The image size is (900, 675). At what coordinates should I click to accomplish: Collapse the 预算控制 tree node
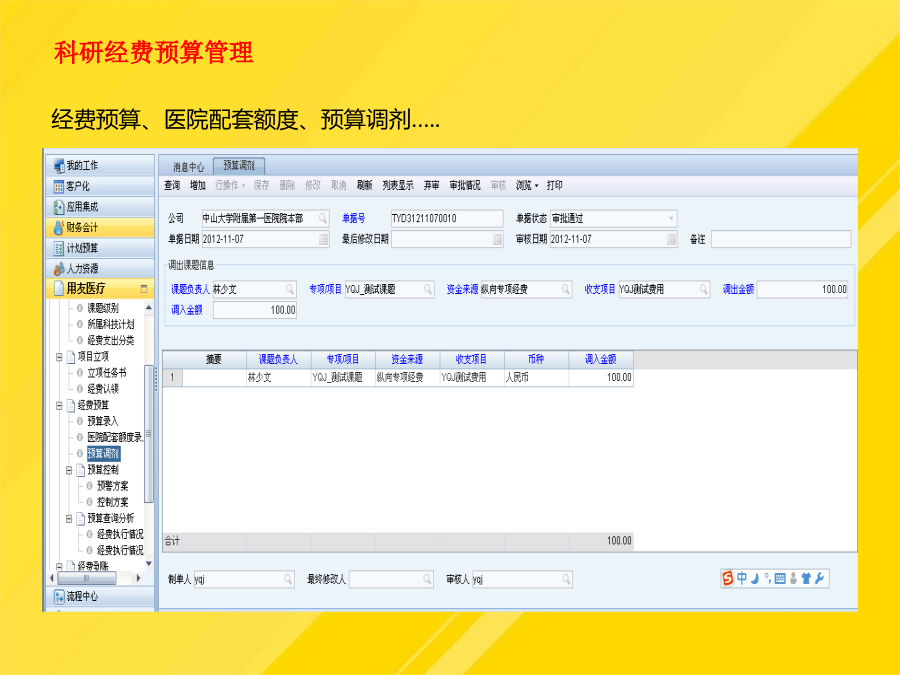pyautogui.click(x=69, y=469)
